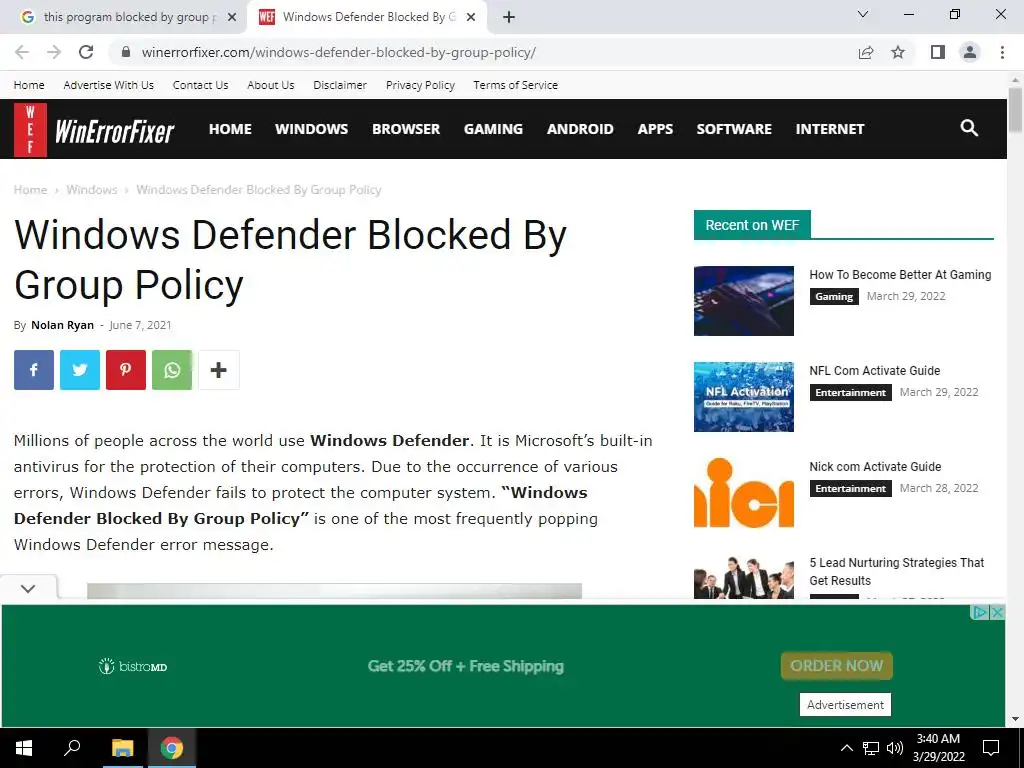Screen dimensions: 1024x768
Task: Share article on Pinterest
Action: (x=125, y=370)
